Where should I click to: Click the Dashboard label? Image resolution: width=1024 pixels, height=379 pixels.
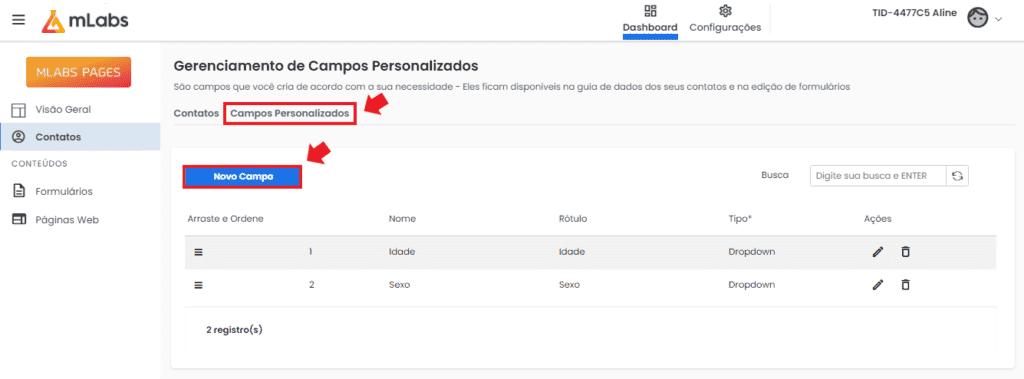pyautogui.click(x=650, y=27)
